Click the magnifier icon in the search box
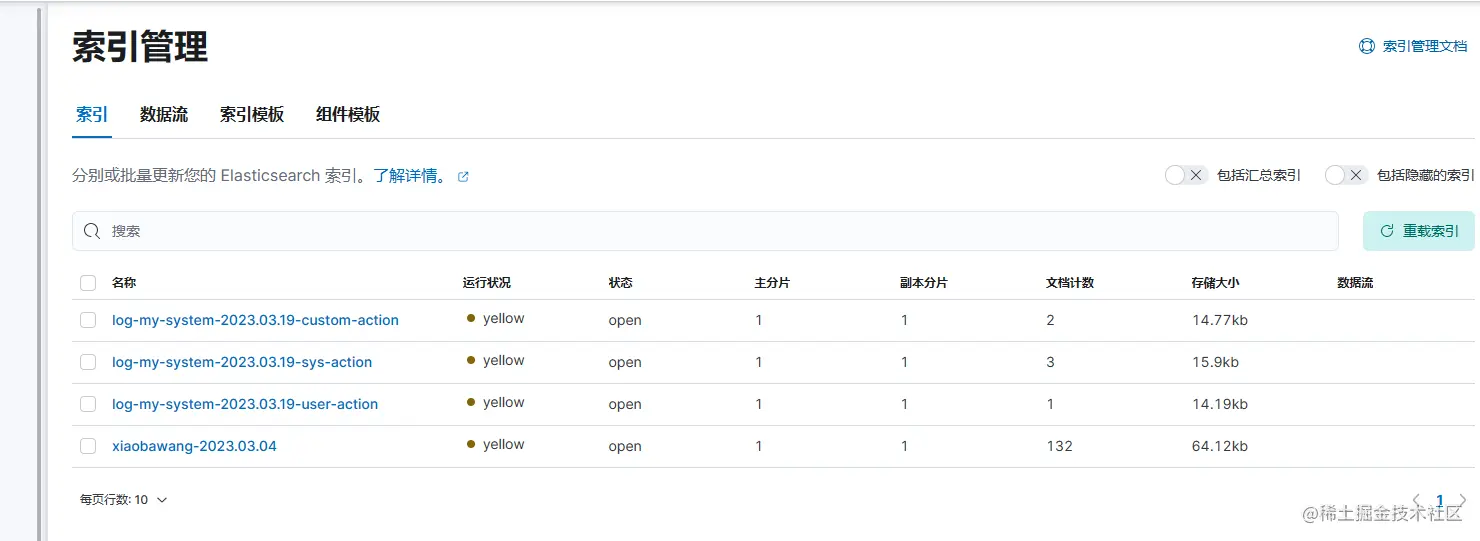 [x=92, y=231]
